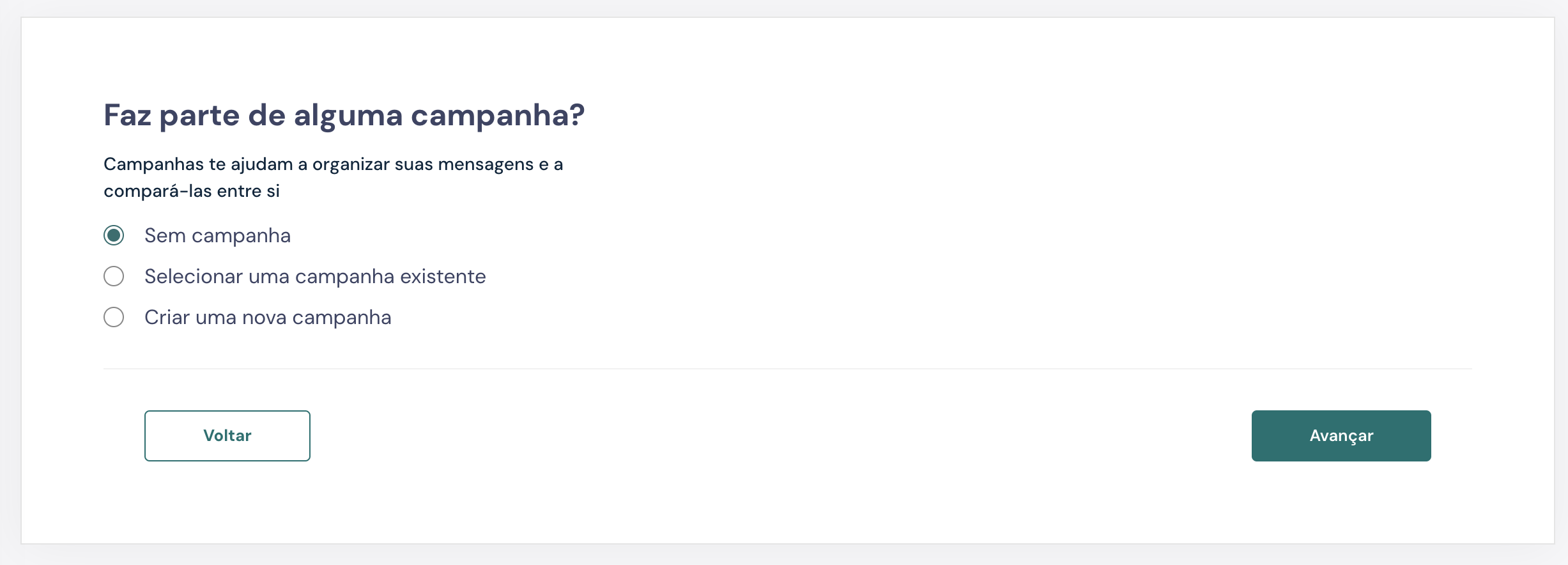The height and width of the screenshot is (565, 1568).
Task: Click the word "Criar" in the third option
Action: 167,318
